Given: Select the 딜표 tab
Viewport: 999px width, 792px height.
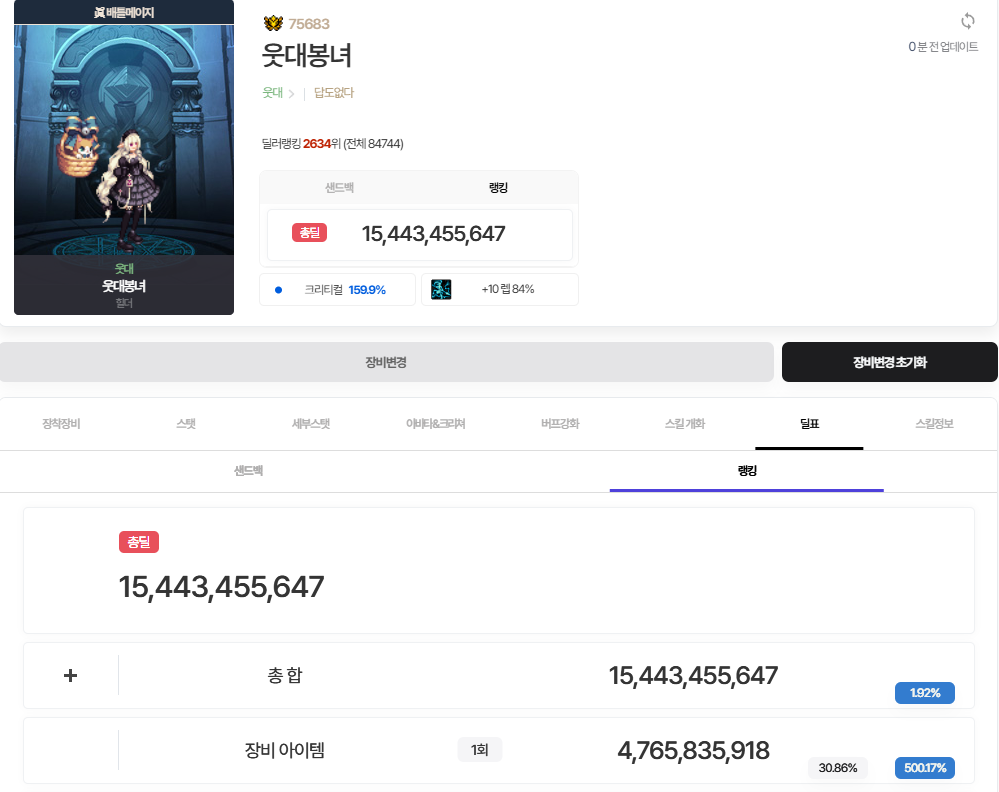Looking at the screenshot, I should (810, 424).
